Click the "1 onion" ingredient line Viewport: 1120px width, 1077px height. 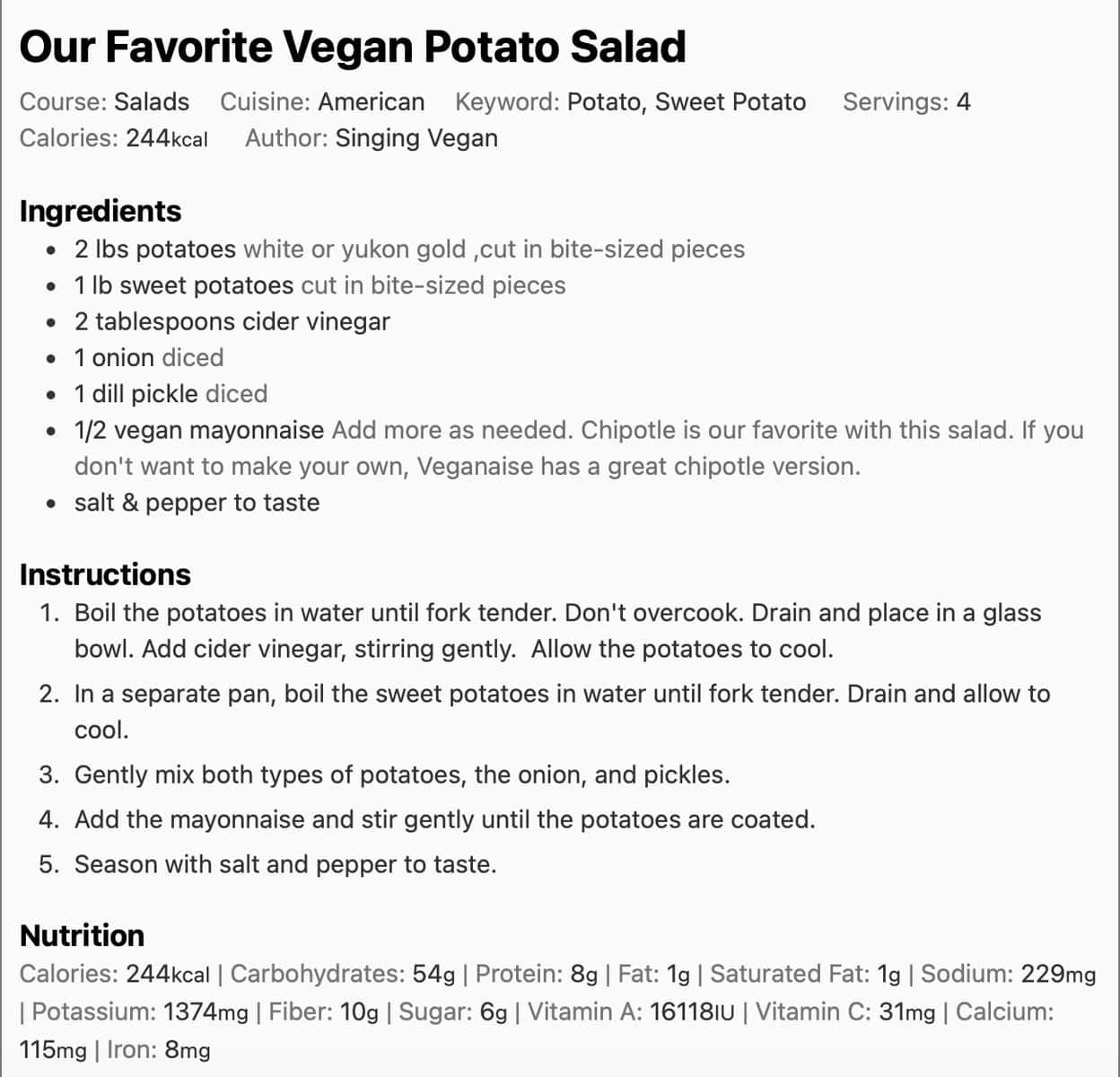coord(149,357)
